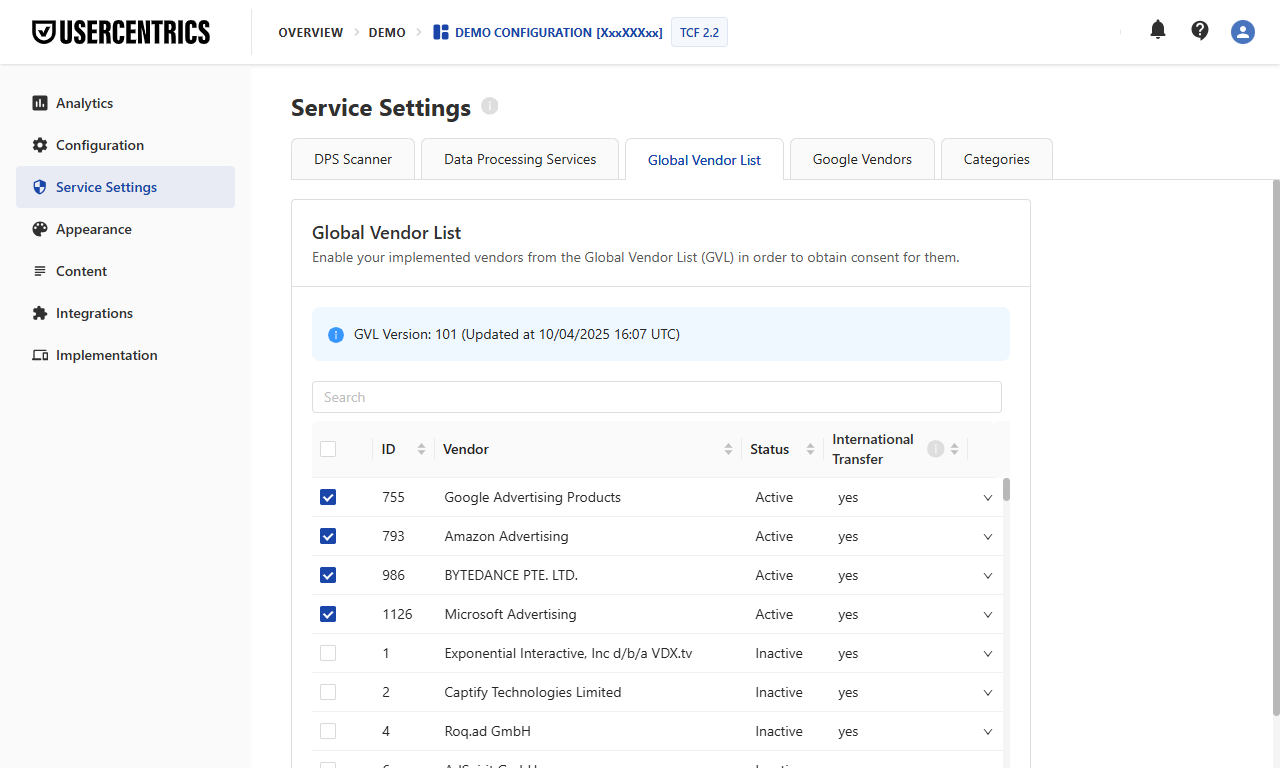Open DEMO CONFIGURATION breadcrumb link
Screen dimensions: 1280x768
[x=548, y=32]
